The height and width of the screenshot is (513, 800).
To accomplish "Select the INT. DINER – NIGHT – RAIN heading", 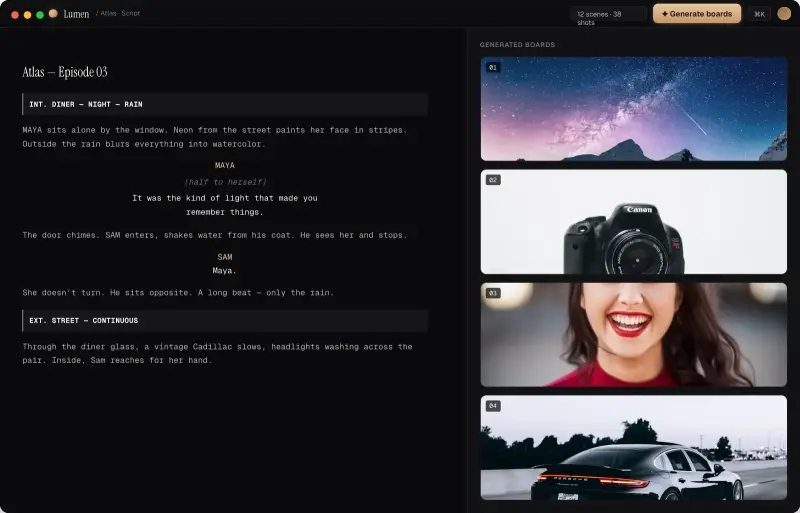I will (x=225, y=104).
